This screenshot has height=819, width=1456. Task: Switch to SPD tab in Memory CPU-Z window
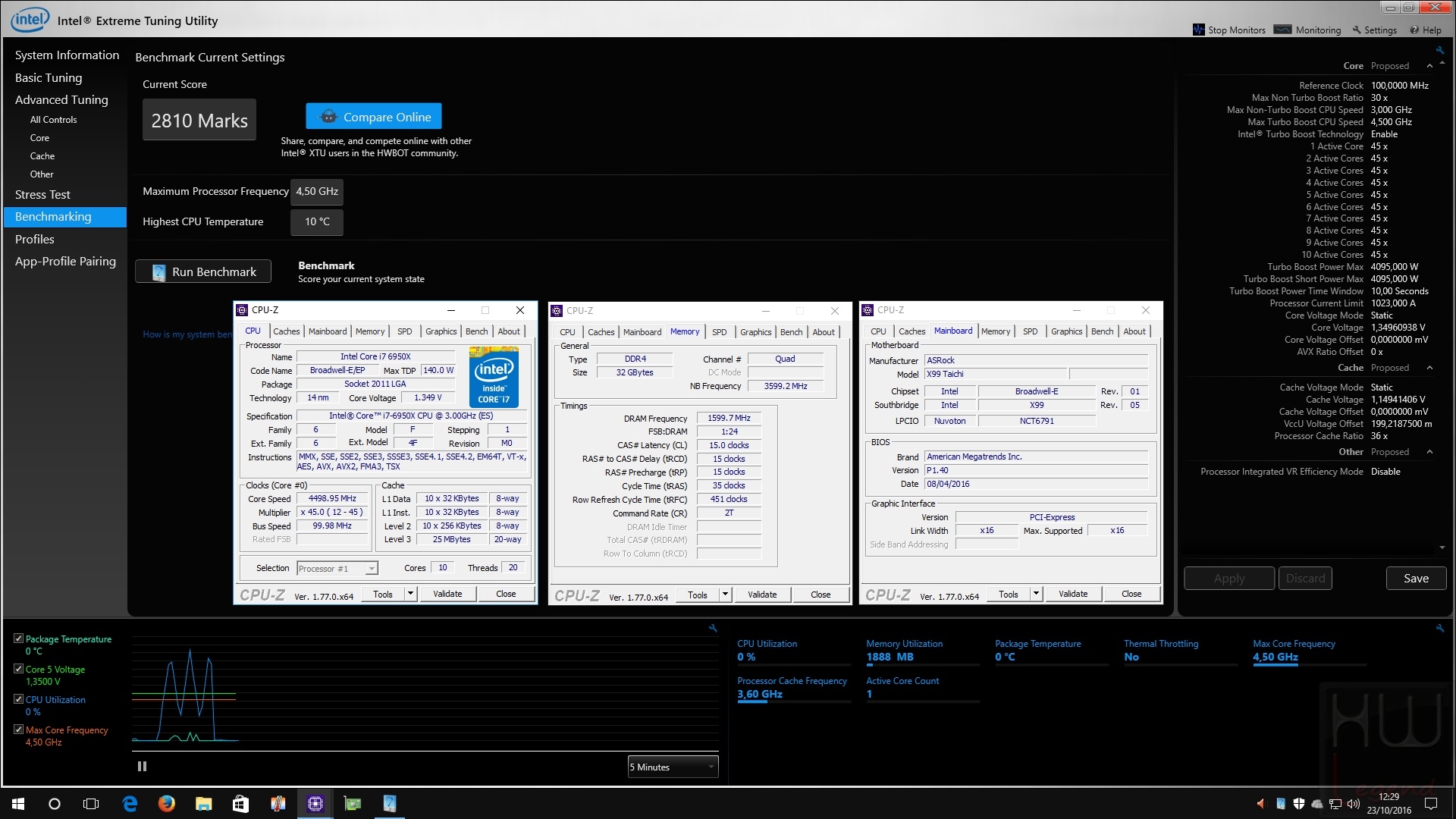pos(720,332)
